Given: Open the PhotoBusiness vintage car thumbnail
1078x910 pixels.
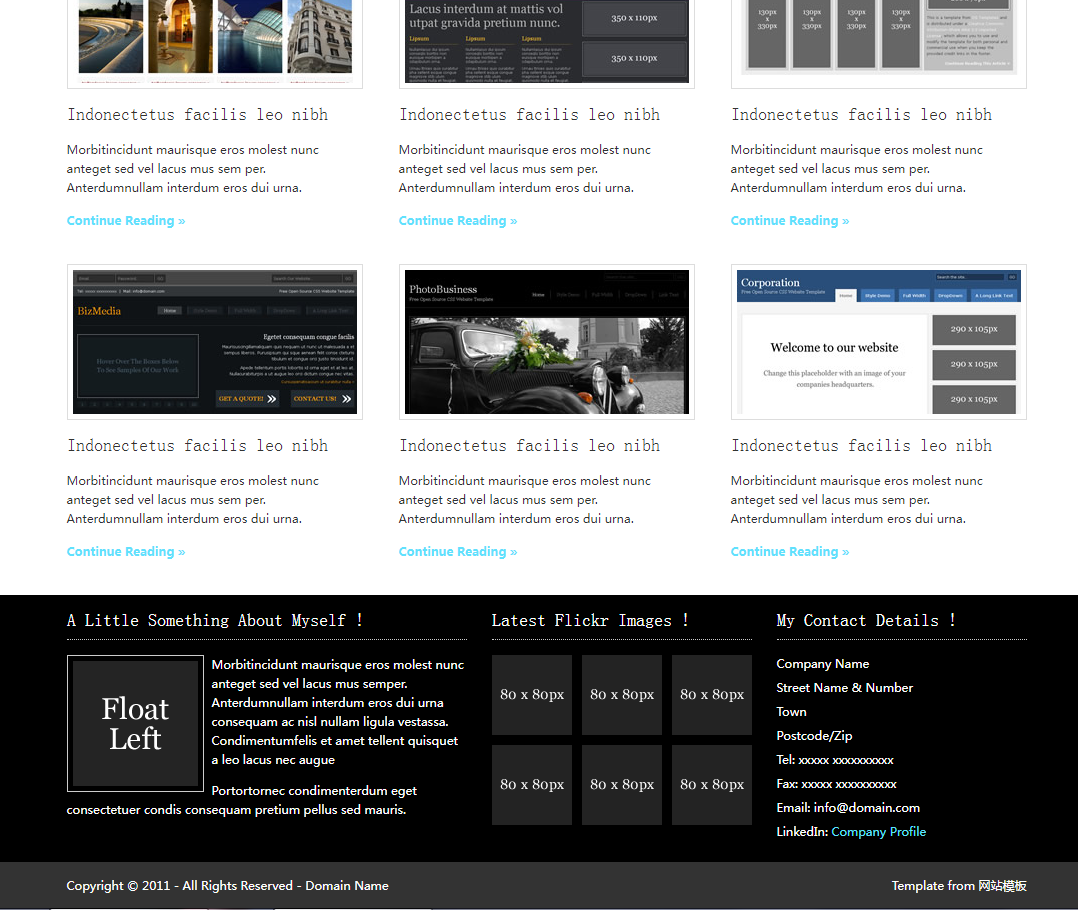Looking at the screenshot, I should tap(547, 342).
